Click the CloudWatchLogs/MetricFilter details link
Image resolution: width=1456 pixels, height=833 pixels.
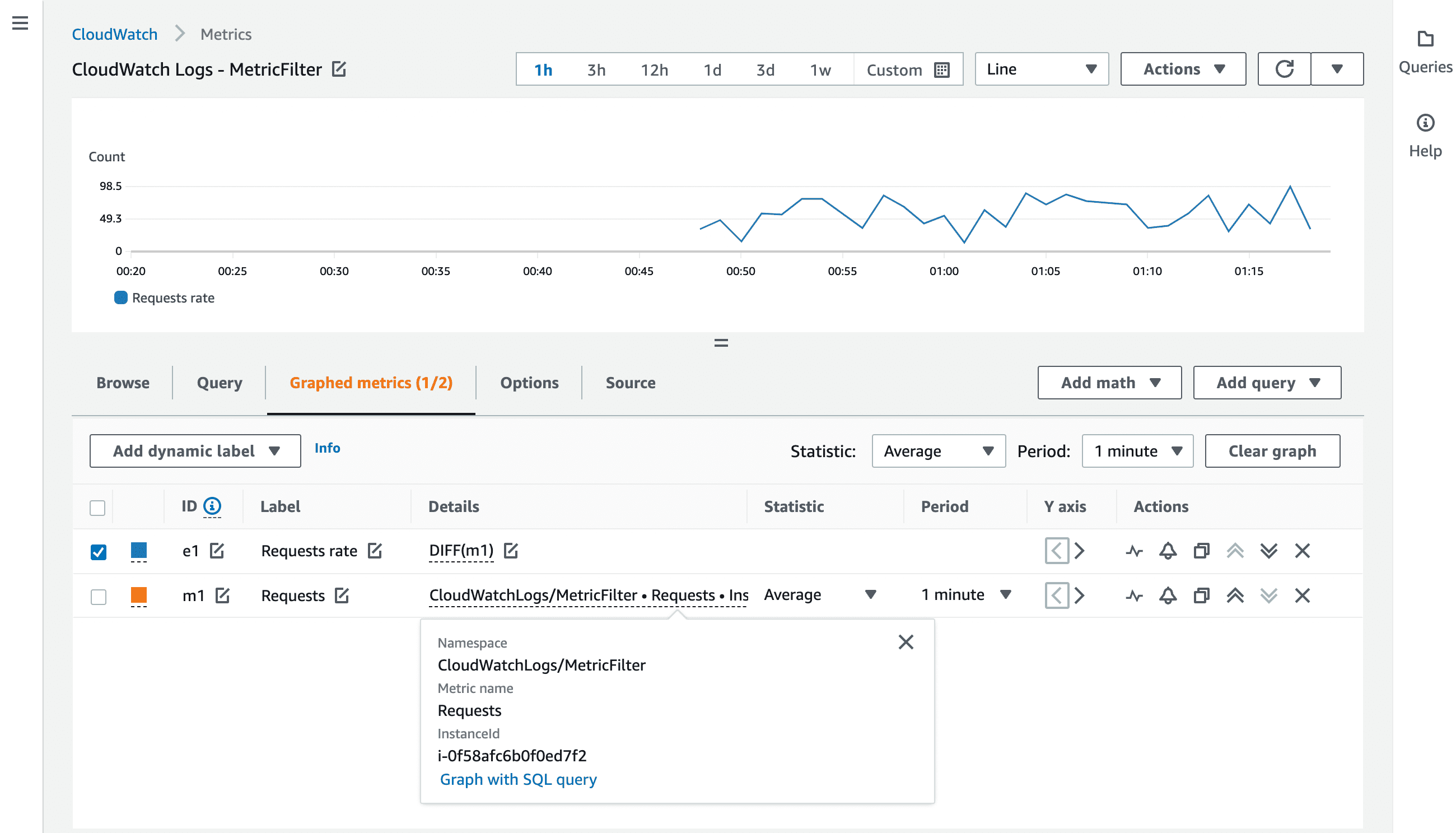[x=589, y=595]
